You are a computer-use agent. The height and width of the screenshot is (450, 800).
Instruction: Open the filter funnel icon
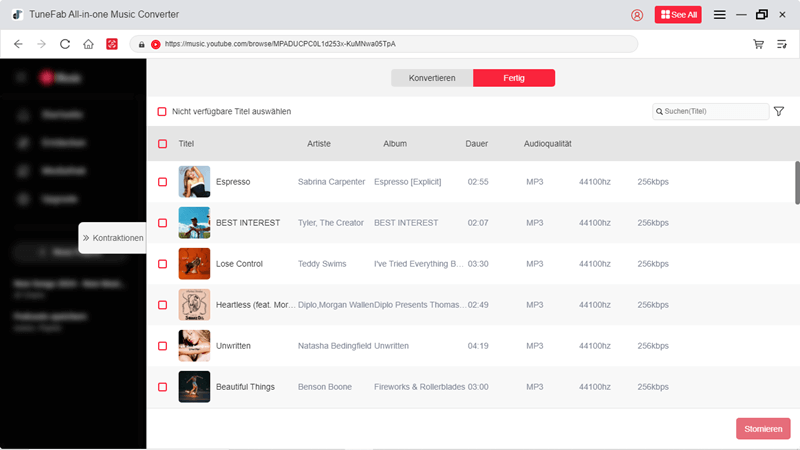[779, 111]
